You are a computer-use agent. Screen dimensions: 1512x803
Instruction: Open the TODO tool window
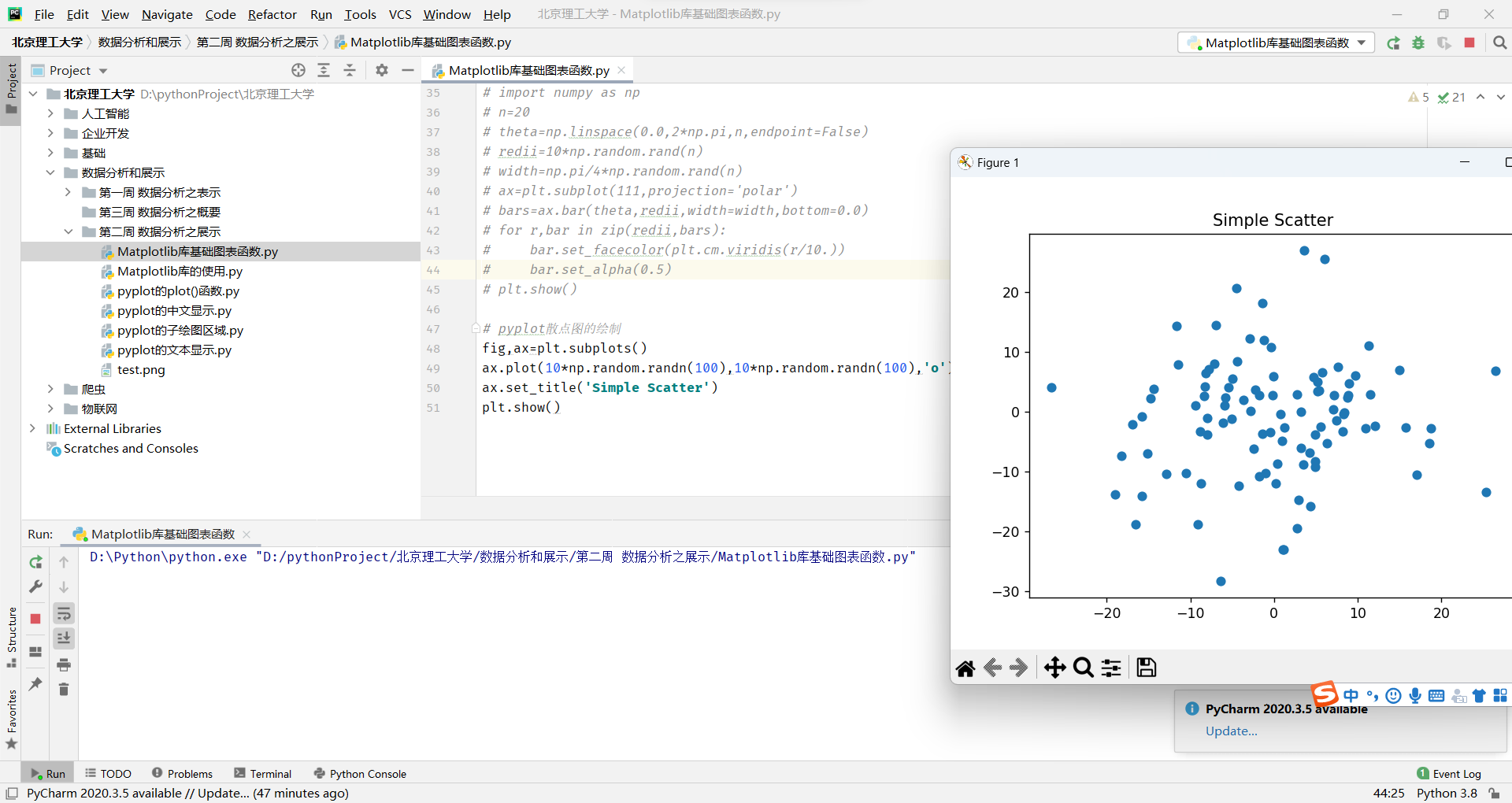pos(108,774)
